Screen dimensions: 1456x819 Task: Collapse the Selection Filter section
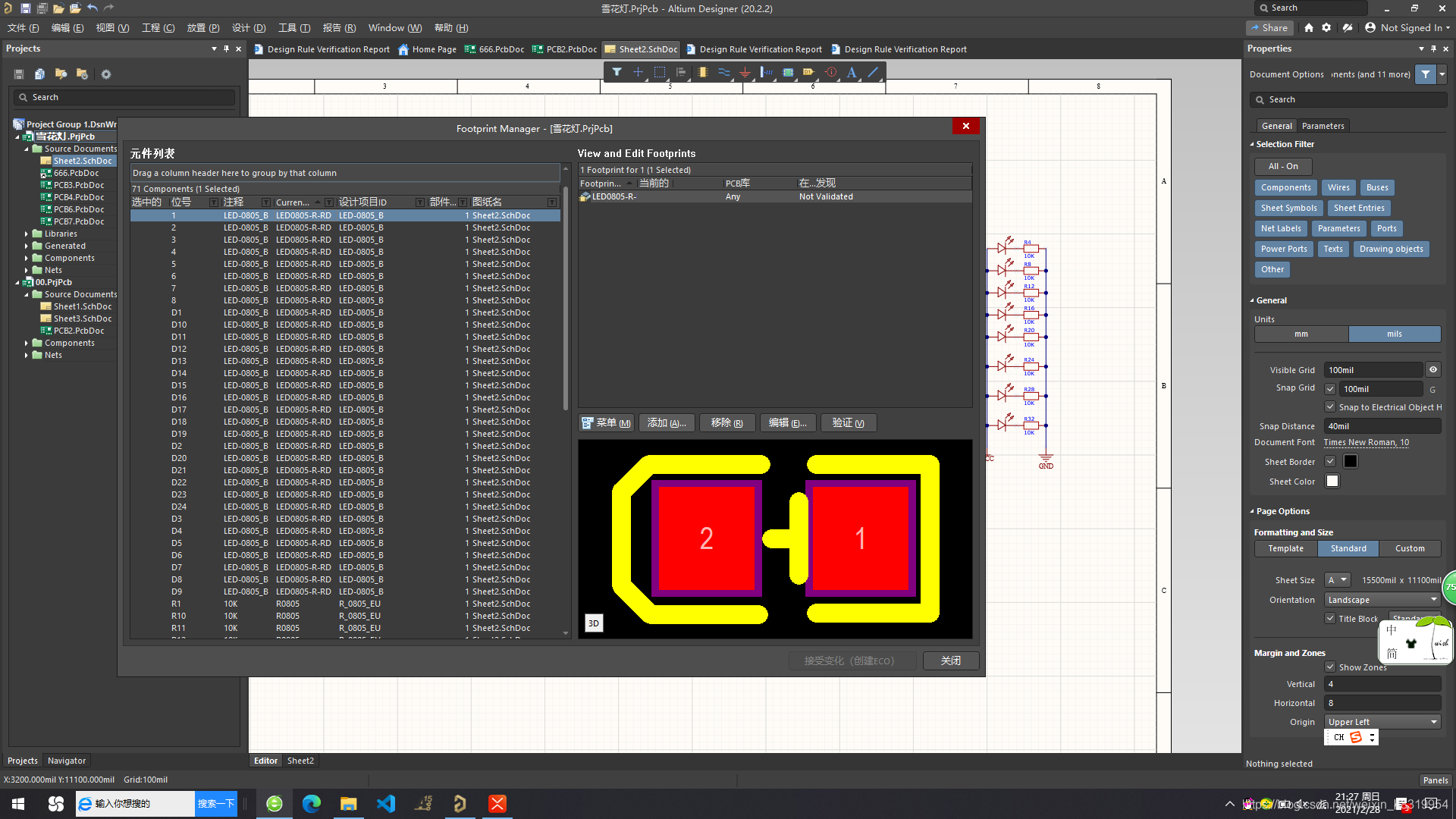point(1252,144)
